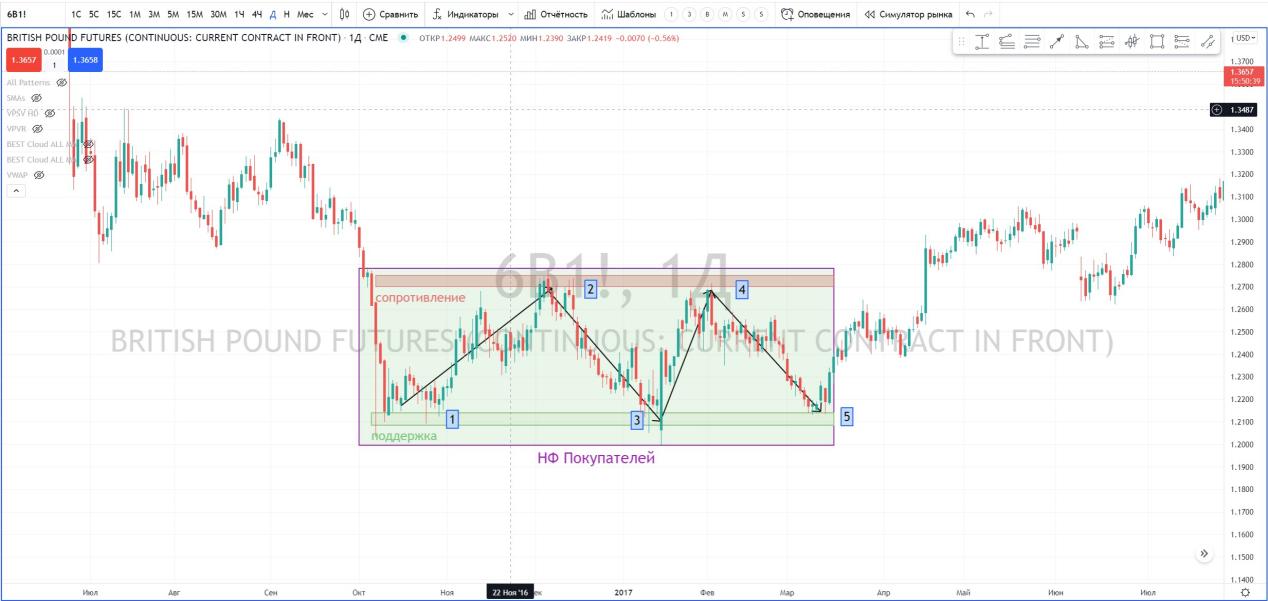The height and width of the screenshot is (601, 1268).
Task: Expand the timeframe dropdown after Мес
Action: point(324,15)
